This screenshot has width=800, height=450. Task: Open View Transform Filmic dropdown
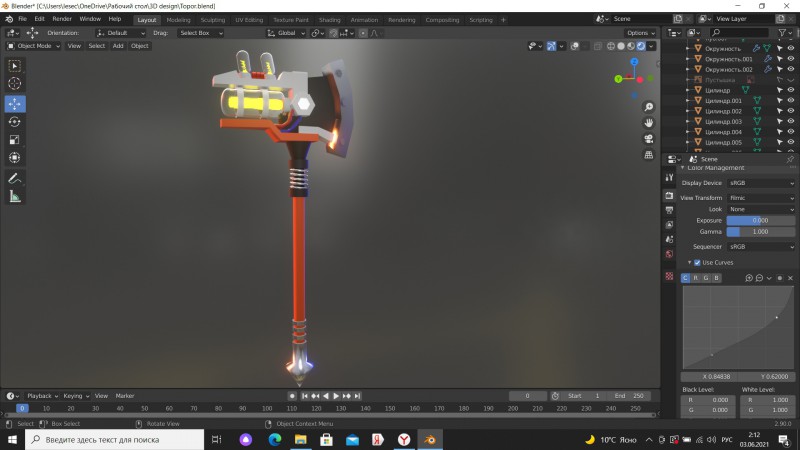(x=761, y=198)
